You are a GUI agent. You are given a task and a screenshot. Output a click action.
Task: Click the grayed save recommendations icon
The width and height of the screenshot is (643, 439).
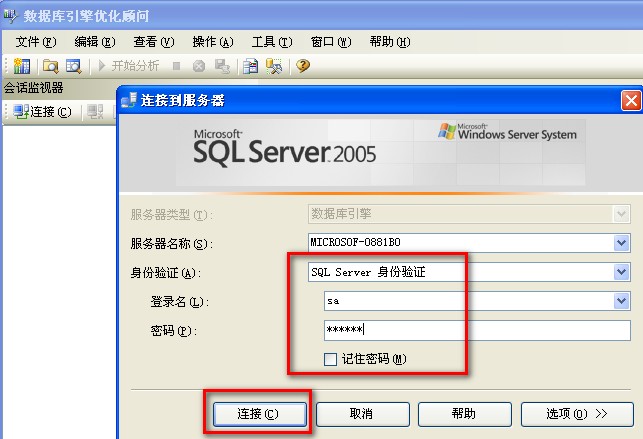click(x=223, y=66)
